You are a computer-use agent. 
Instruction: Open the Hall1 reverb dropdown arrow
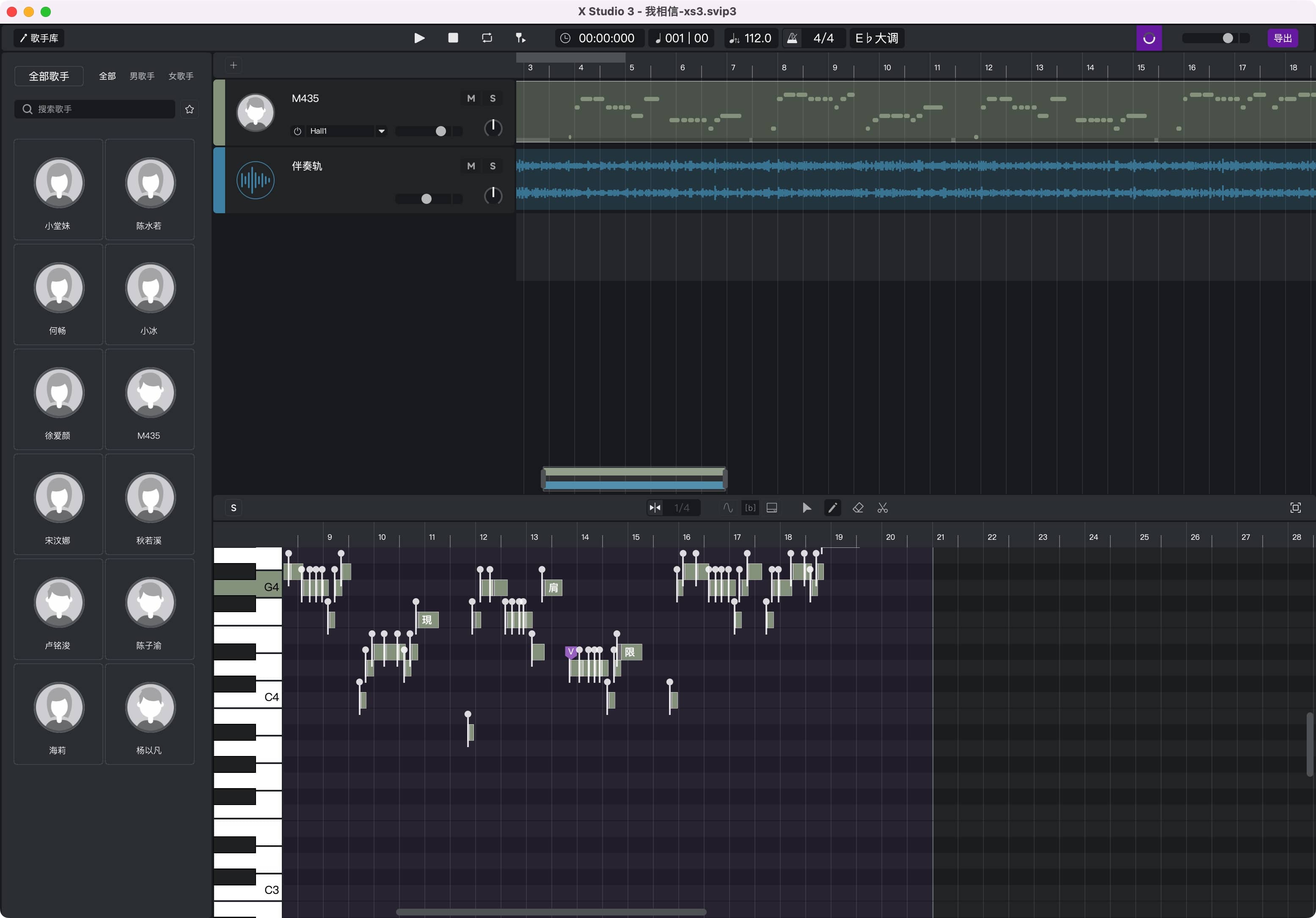(381, 131)
